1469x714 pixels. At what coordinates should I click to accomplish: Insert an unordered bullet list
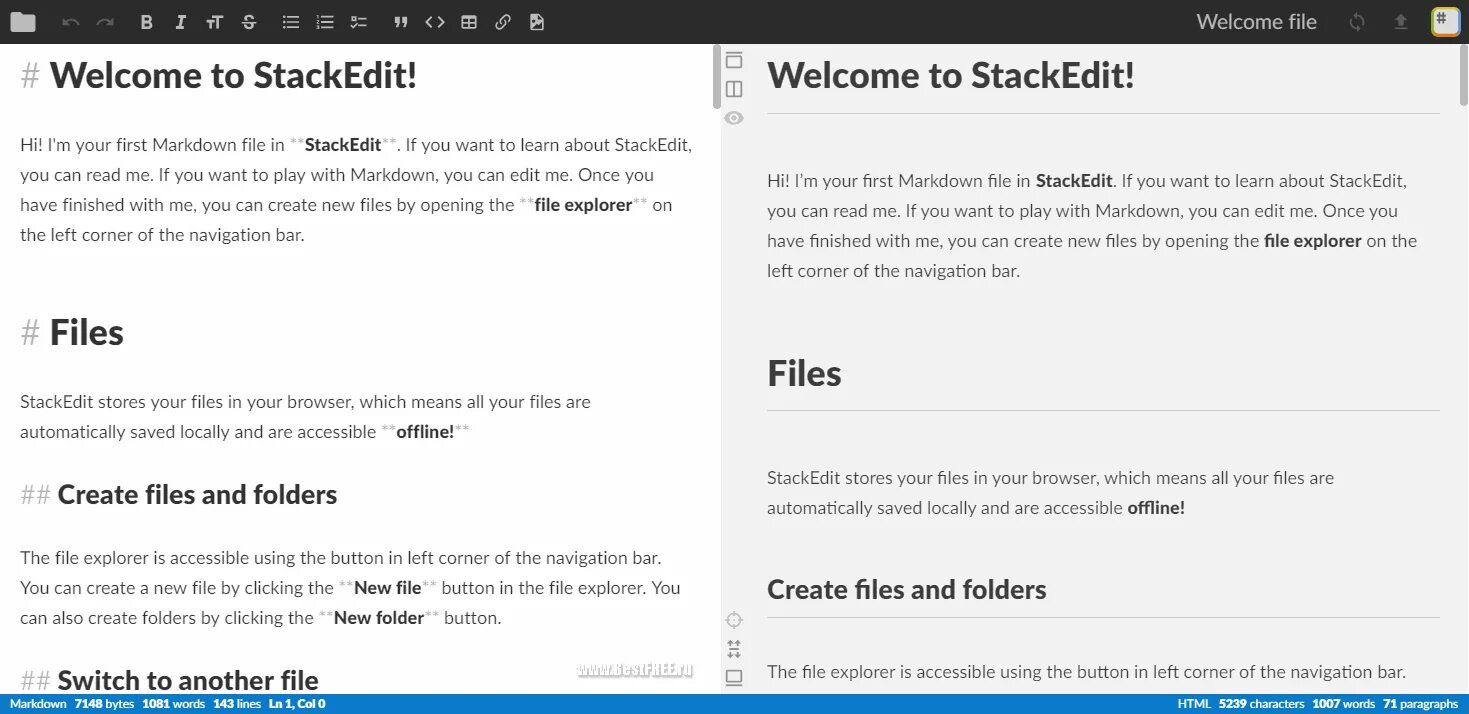click(291, 22)
